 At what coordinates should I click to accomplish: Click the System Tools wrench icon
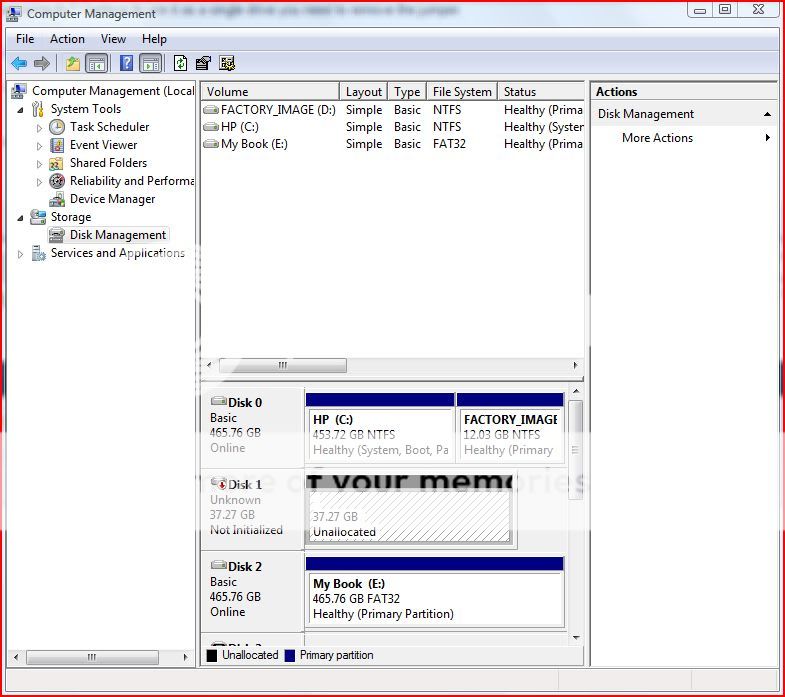click(38, 109)
